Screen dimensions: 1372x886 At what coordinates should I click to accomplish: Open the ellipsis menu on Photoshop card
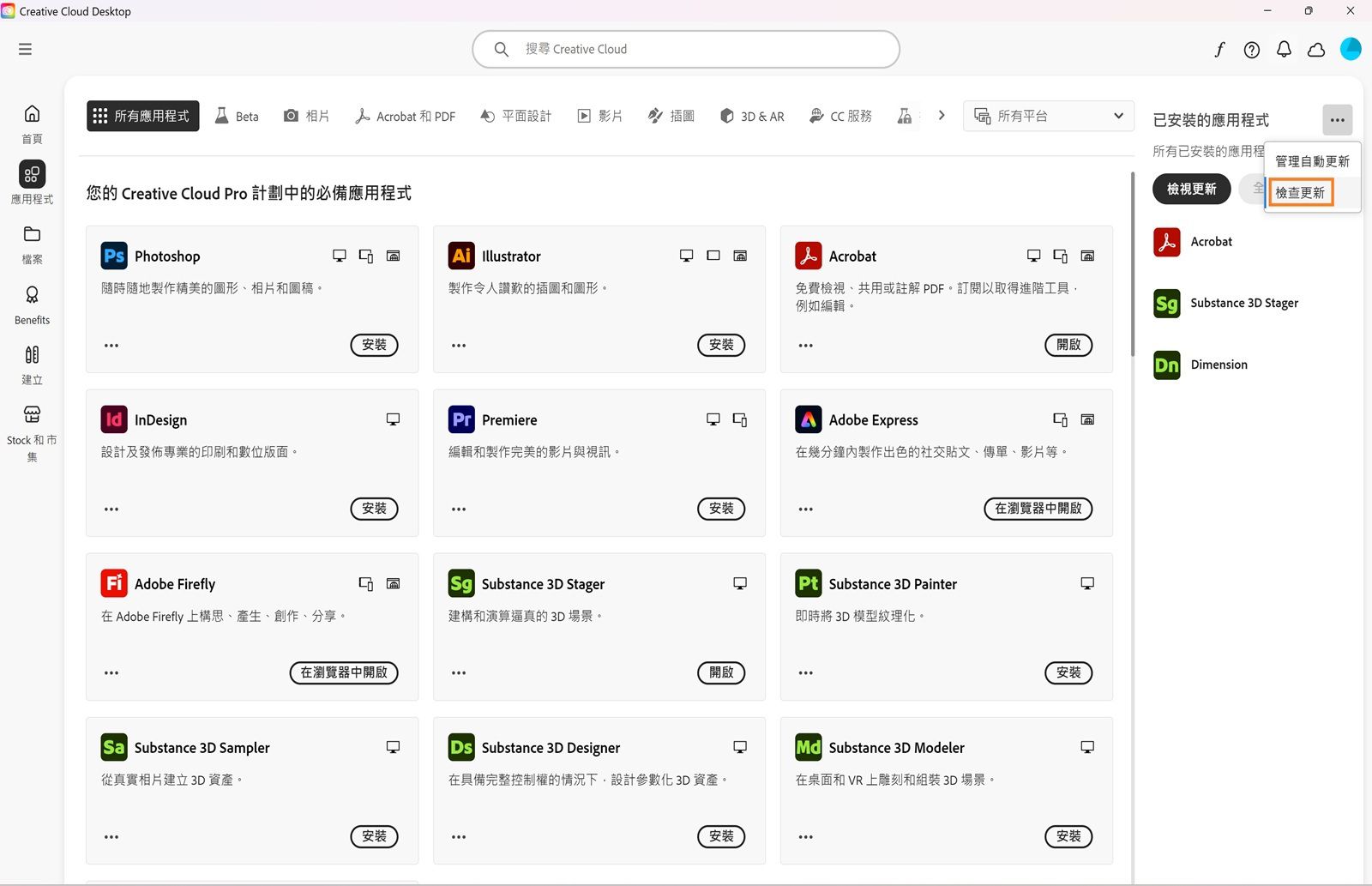tap(111, 345)
